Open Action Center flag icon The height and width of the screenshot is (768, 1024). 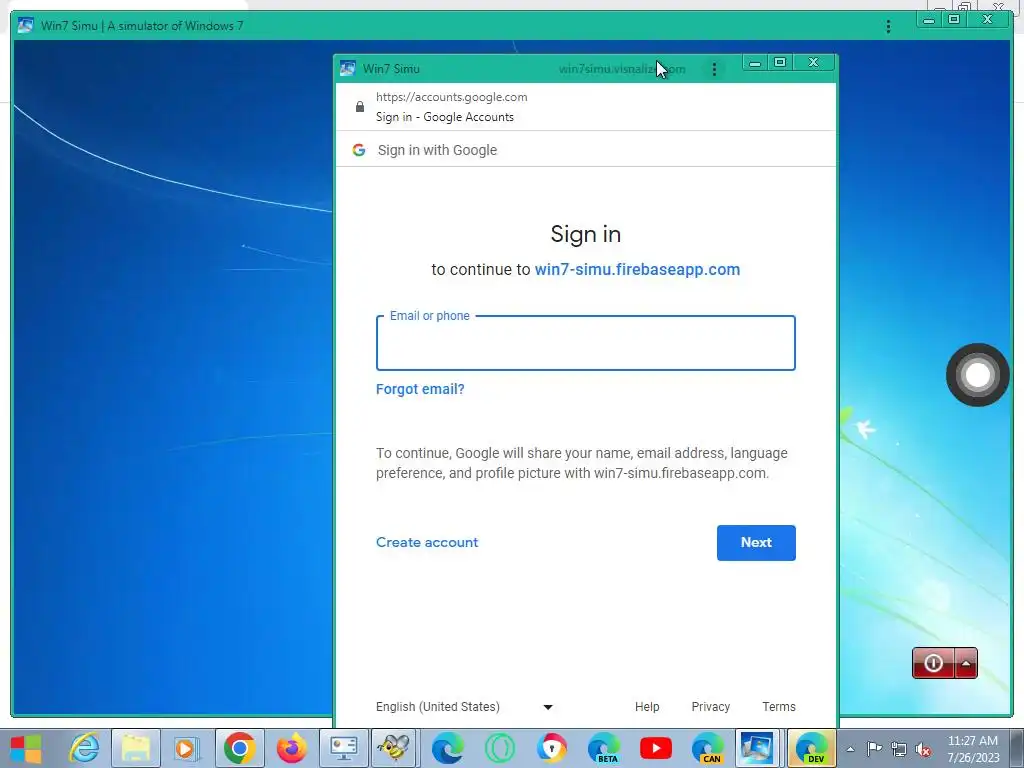tap(874, 749)
